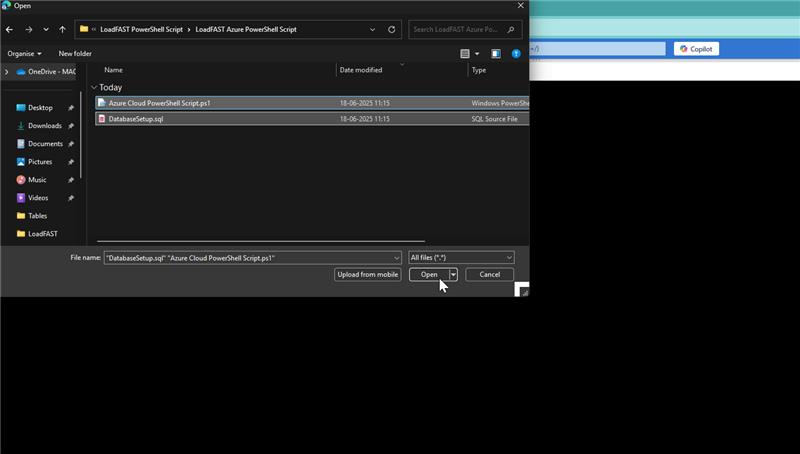Refresh the current folder listing
Image resolution: width=800 pixels, height=454 pixels.
(391, 29)
